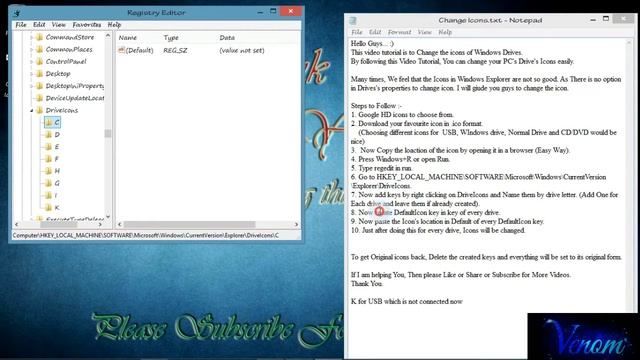Click the REG_SZ type cell

point(175,50)
